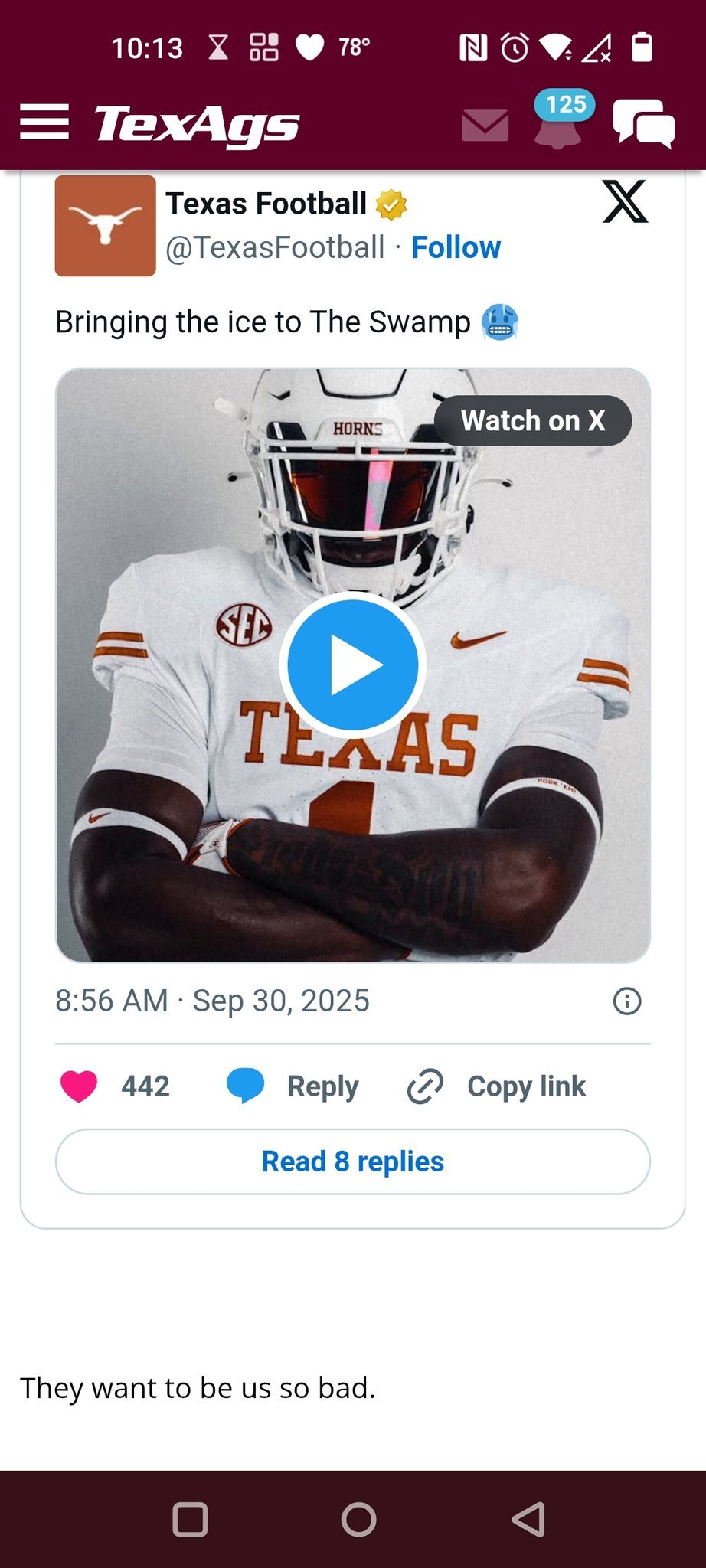706x1568 pixels.
Task: Play the embedded tweet video
Action: 353,665
